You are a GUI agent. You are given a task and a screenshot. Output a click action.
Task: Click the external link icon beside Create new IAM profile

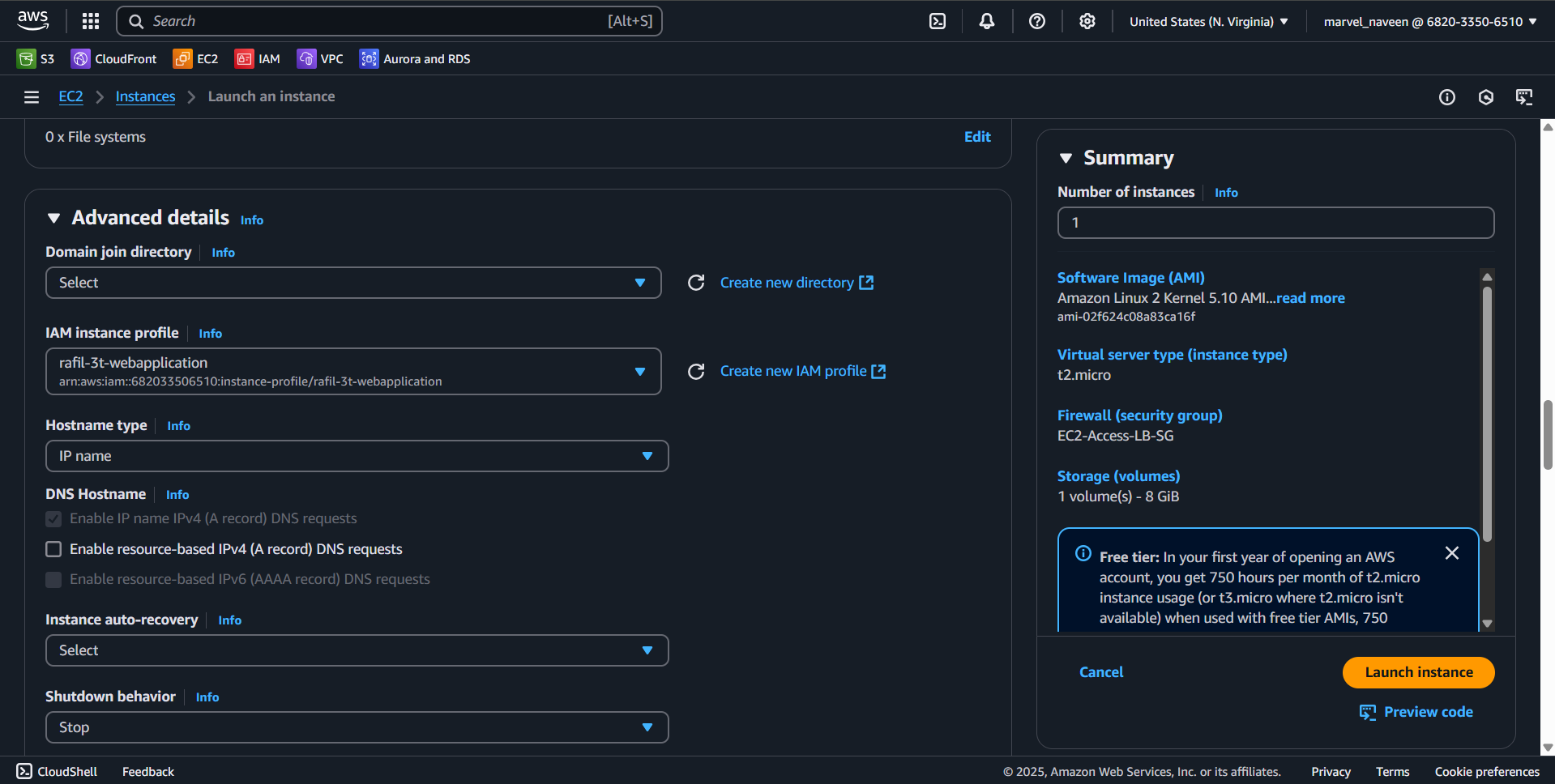(x=878, y=371)
